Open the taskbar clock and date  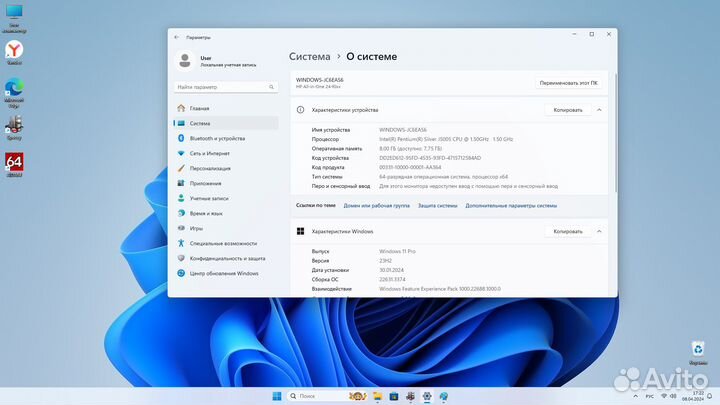coord(693,396)
